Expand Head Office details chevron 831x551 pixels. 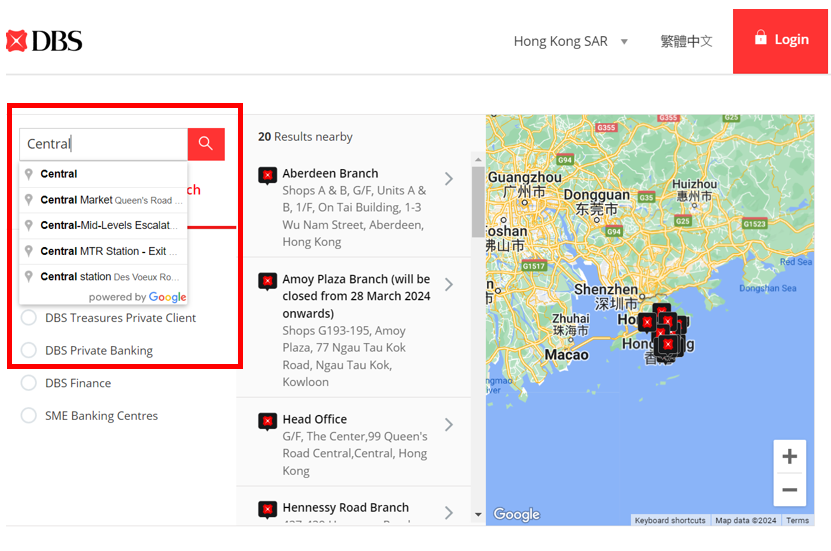[x=449, y=425]
